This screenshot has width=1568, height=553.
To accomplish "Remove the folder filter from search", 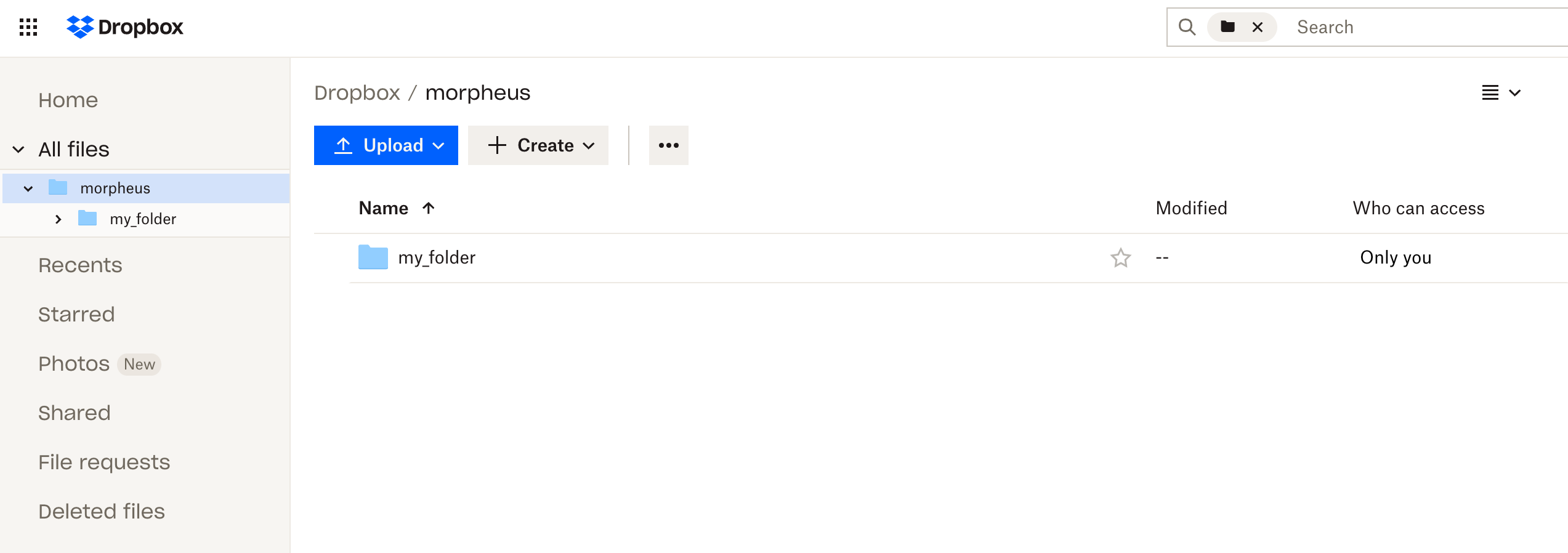I will 1258,27.
